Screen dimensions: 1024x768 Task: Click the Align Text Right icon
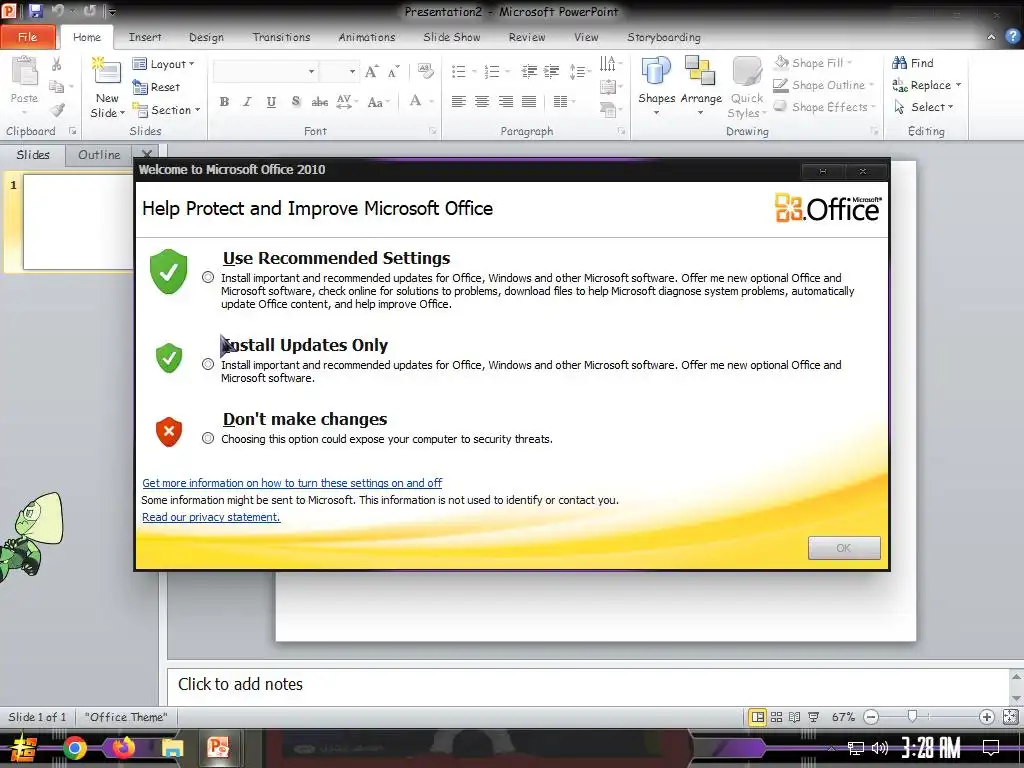pos(505,102)
